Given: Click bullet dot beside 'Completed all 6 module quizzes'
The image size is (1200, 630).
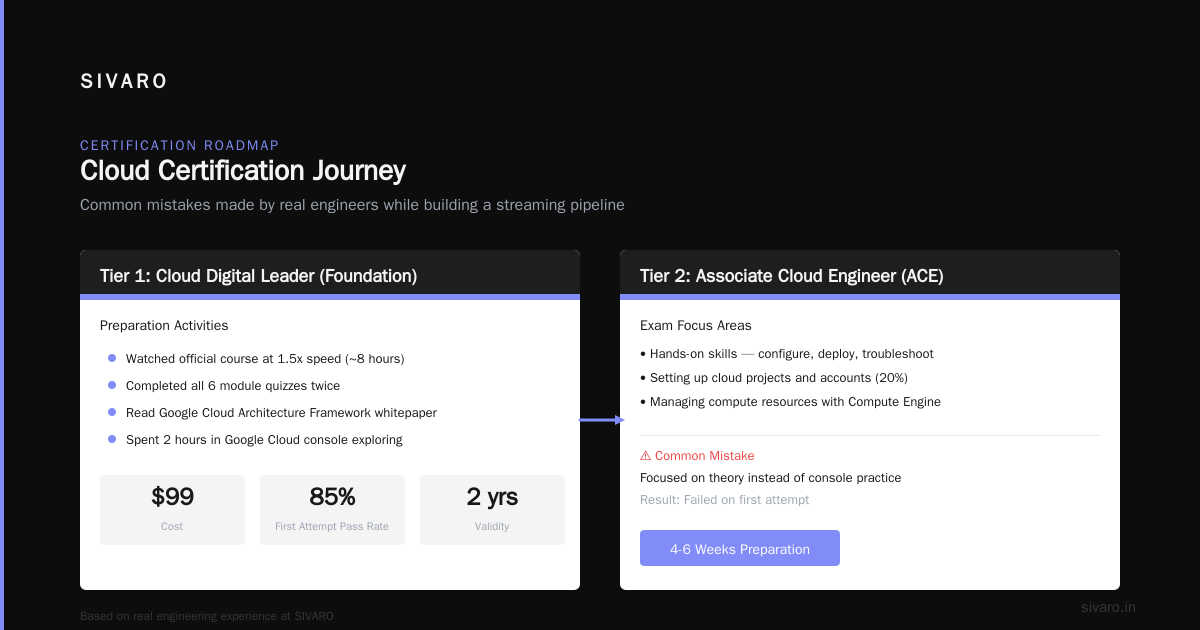Looking at the screenshot, I should [x=112, y=385].
